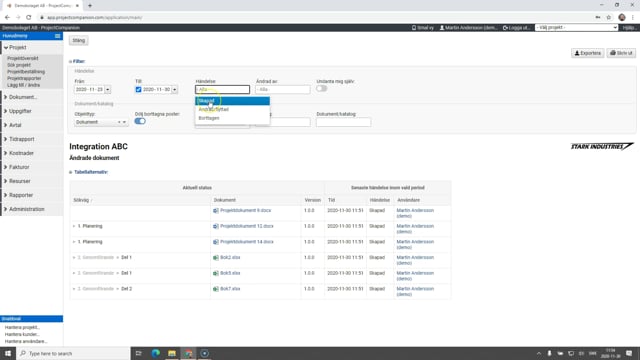Image resolution: width=640 pixels, height=360 pixels.
Task: Enable the Undanta mig själv switch
Action: pyautogui.click(x=322, y=89)
